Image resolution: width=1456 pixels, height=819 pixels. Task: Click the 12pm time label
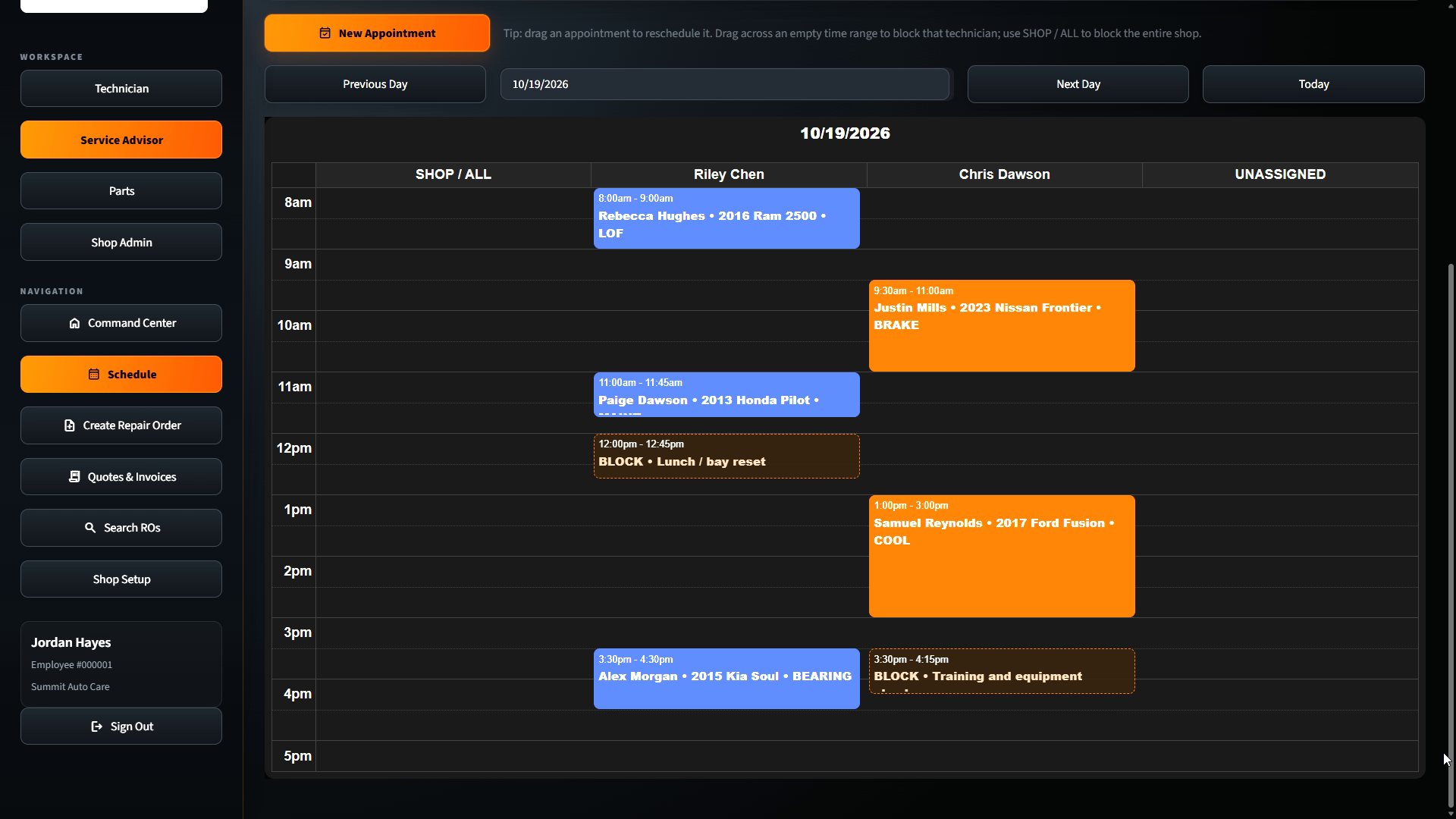294,448
